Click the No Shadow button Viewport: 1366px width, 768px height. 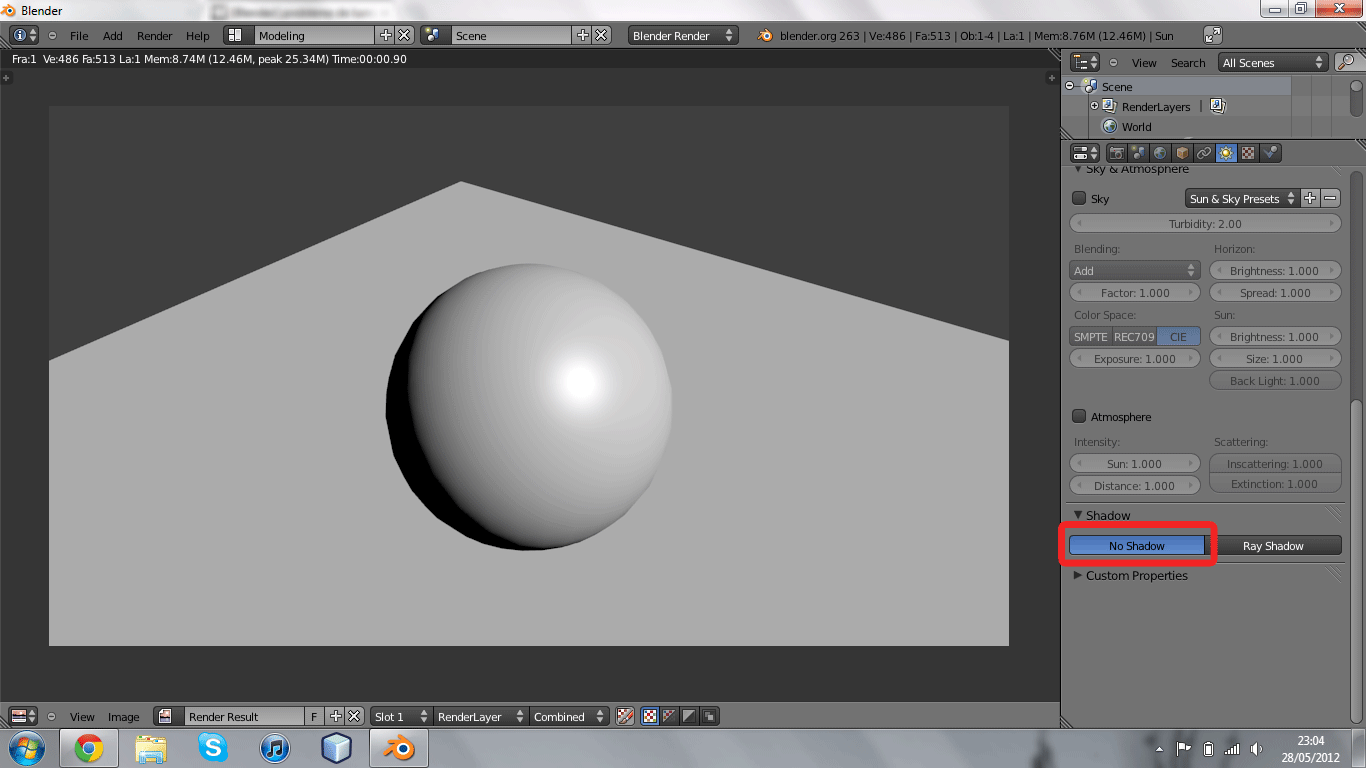(1136, 546)
